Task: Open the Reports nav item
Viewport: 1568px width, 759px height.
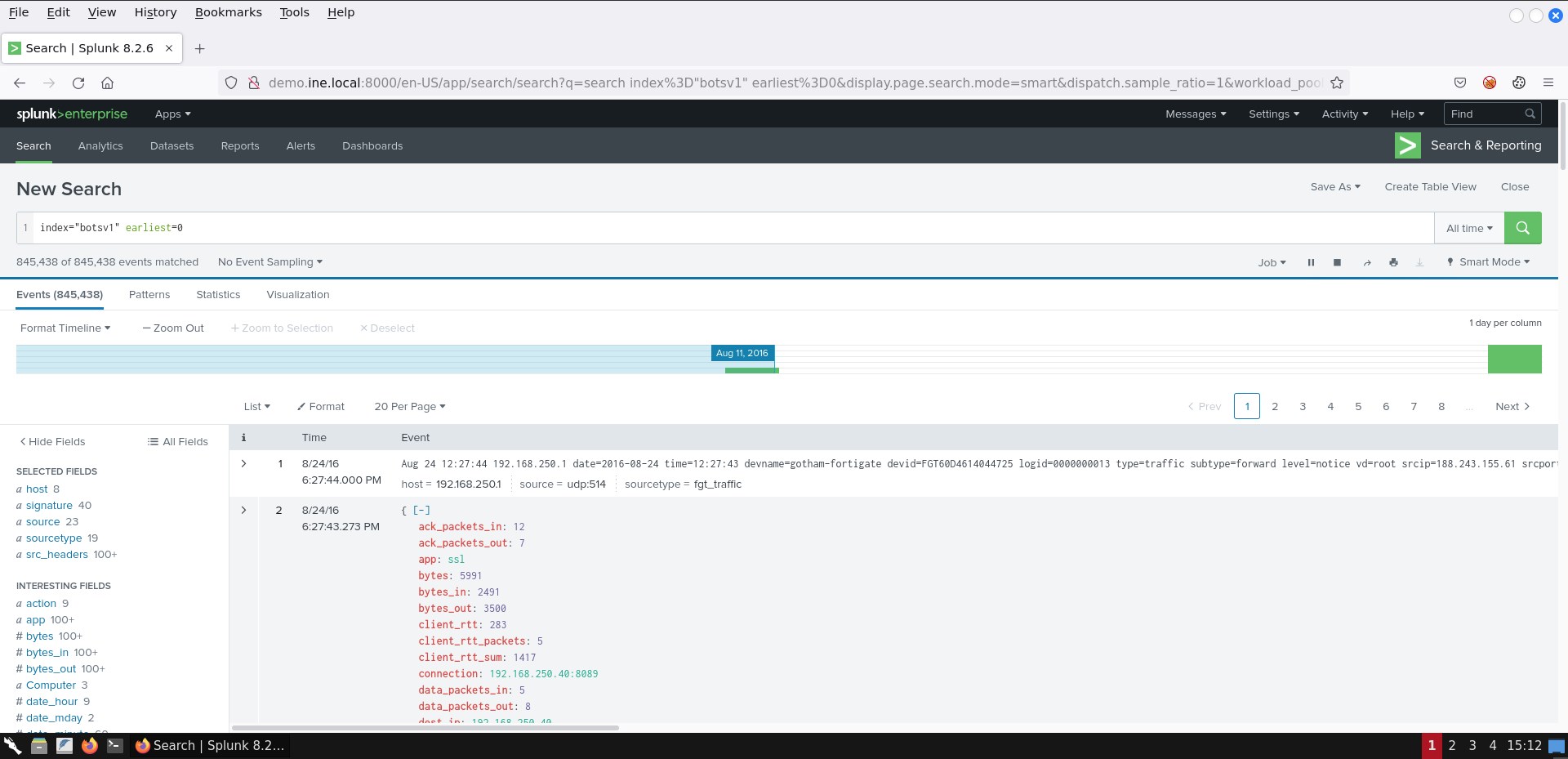Action: (x=240, y=145)
